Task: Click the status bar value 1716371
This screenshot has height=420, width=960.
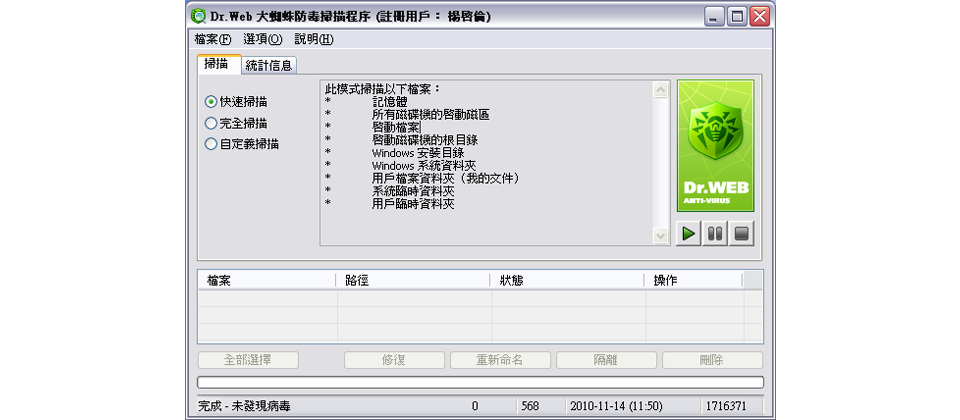Action: point(726,406)
